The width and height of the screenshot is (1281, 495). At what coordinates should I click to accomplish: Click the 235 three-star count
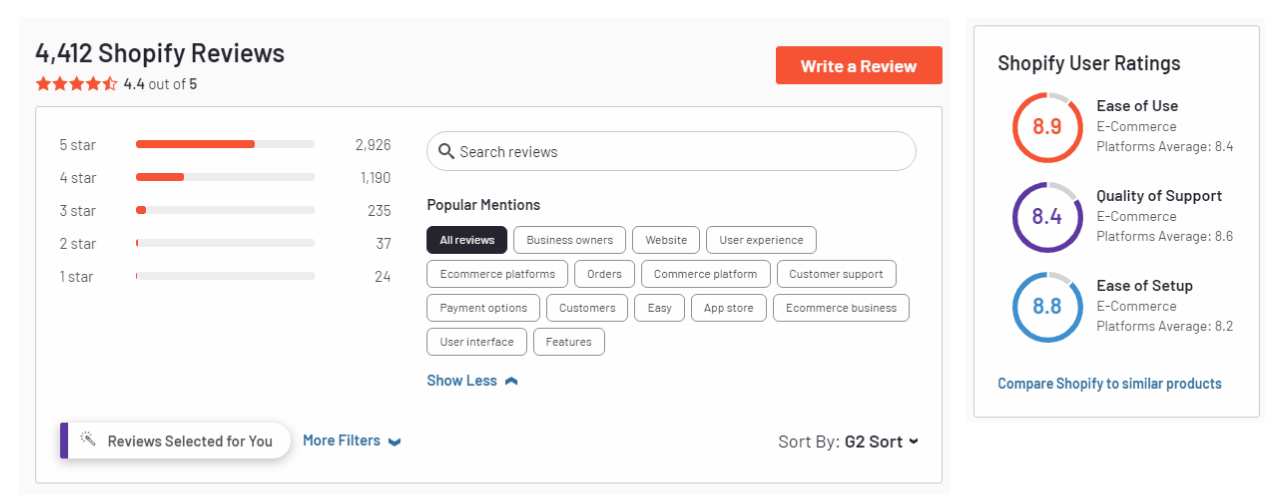point(379,211)
